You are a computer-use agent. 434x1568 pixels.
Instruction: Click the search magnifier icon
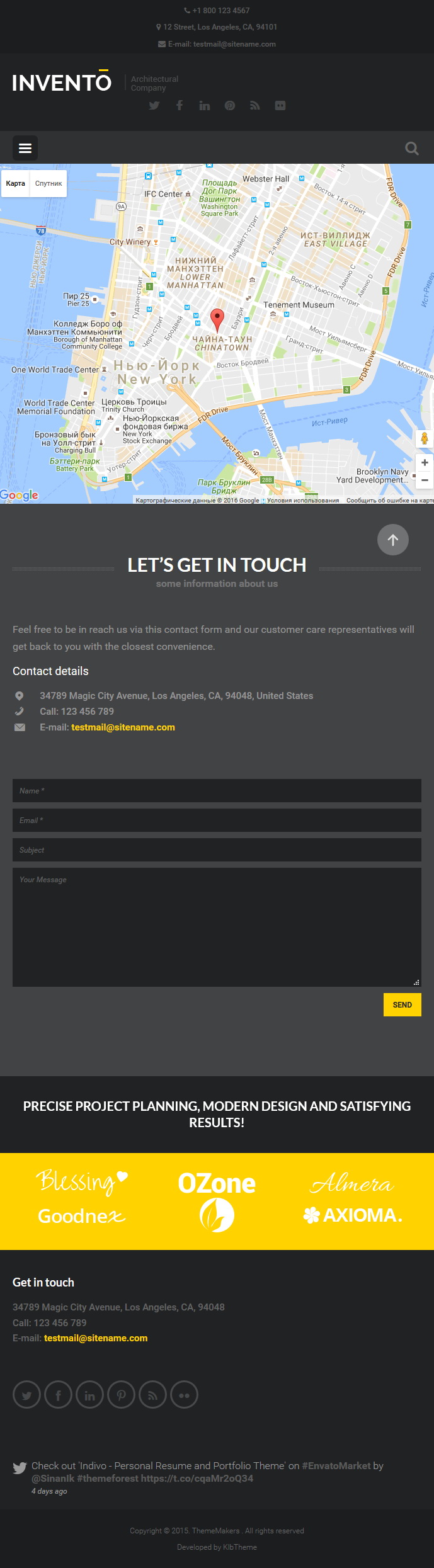(412, 149)
